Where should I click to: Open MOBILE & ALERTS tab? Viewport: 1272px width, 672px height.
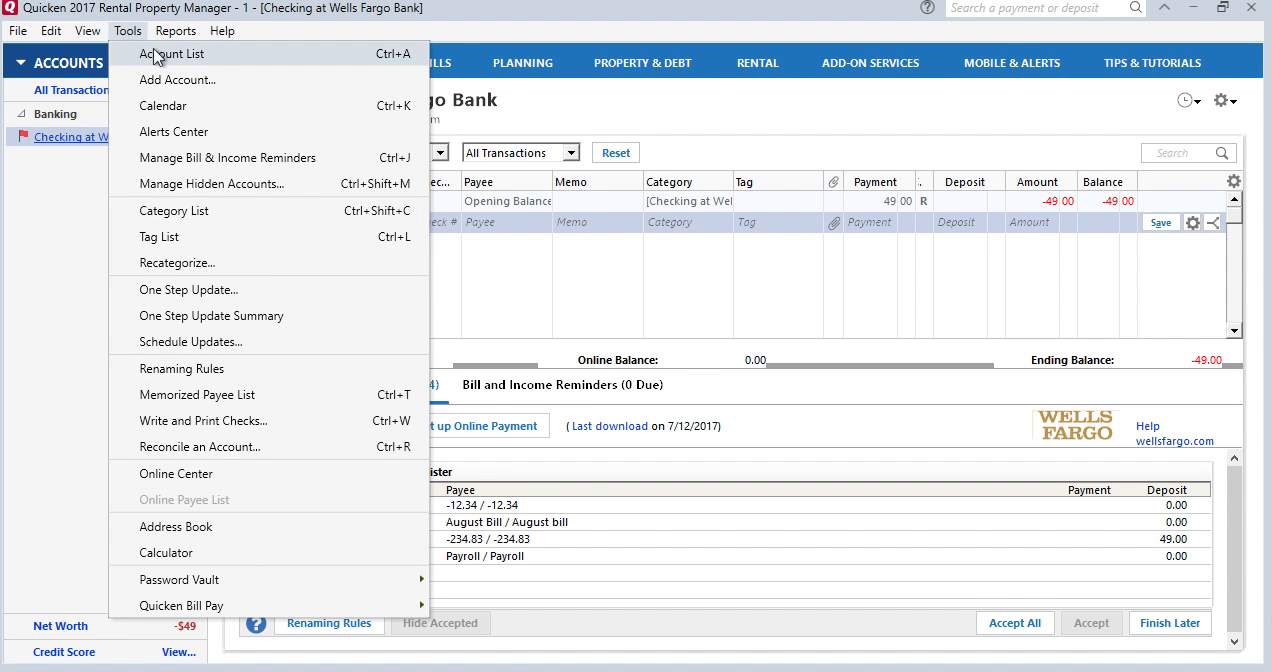1012,63
